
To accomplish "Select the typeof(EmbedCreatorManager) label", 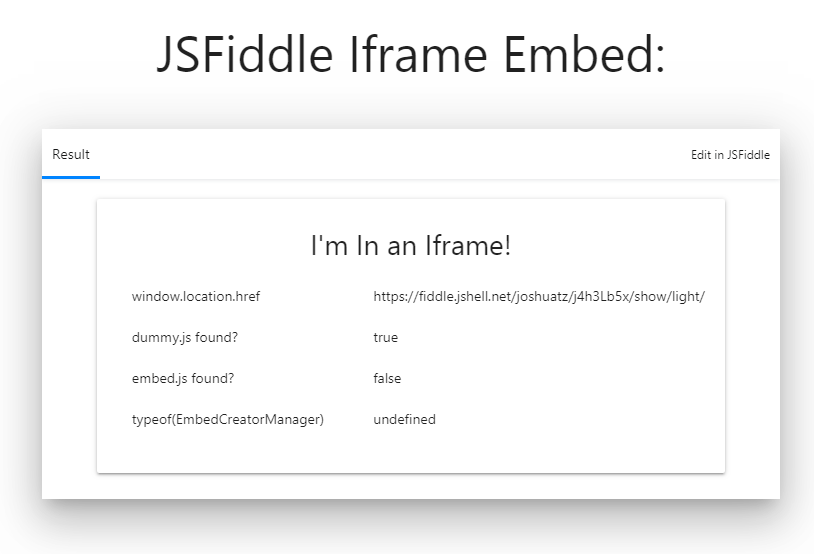I will click(228, 420).
